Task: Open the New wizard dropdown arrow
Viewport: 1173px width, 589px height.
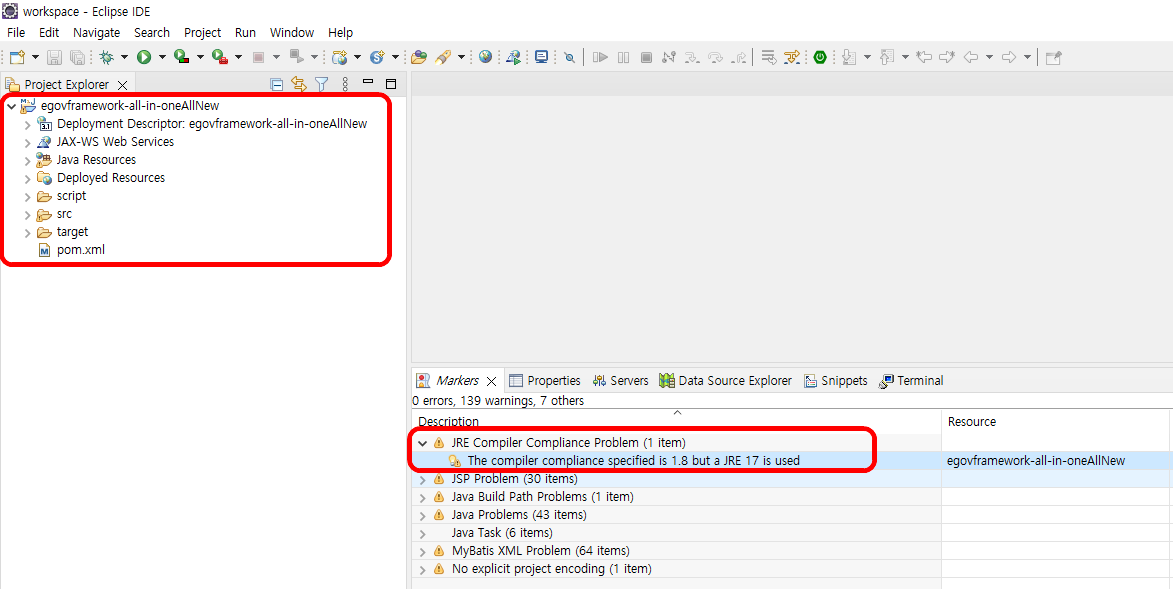Action: [x=35, y=57]
